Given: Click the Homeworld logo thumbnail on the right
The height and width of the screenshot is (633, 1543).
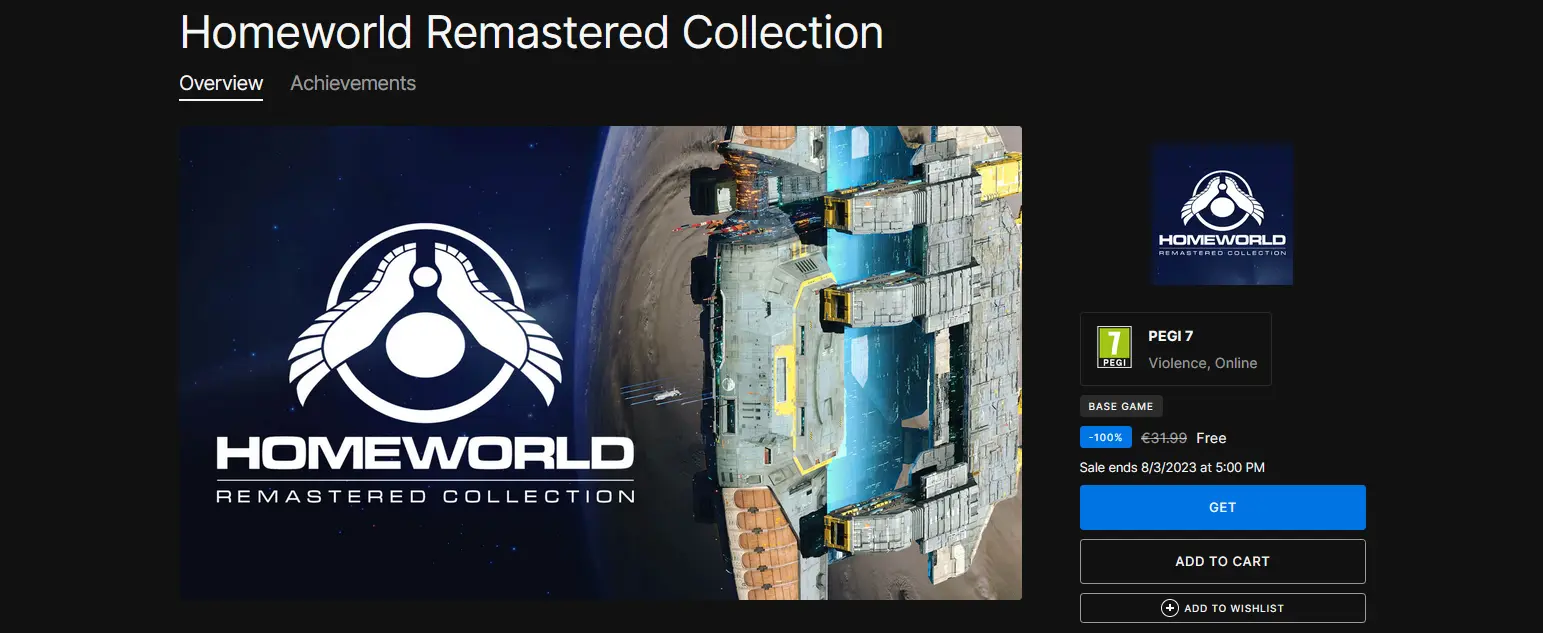Looking at the screenshot, I should point(1222,213).
